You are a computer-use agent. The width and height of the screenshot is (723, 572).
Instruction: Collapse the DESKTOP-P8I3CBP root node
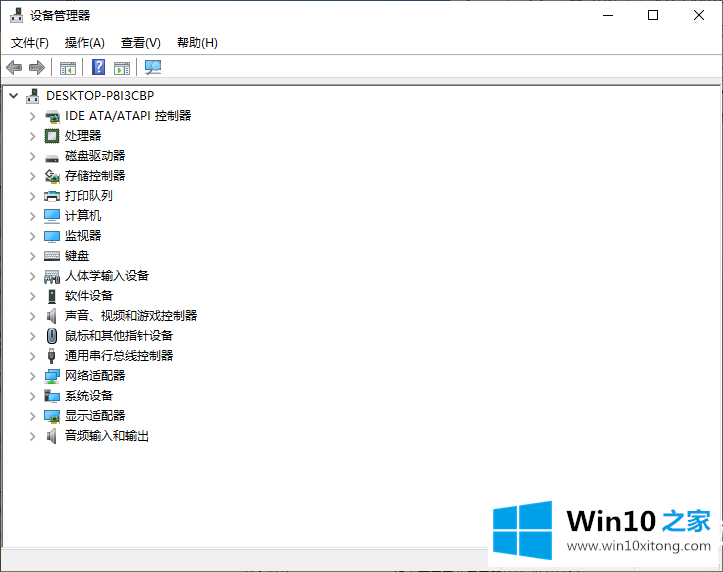coord(13,96)
